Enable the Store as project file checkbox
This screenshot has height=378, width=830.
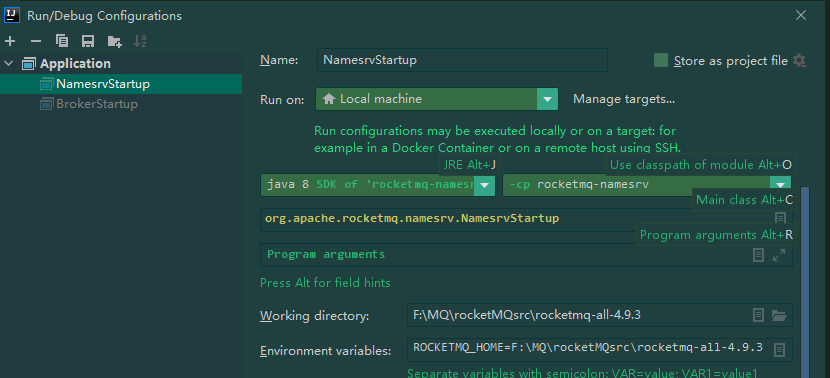pos(661,60)
